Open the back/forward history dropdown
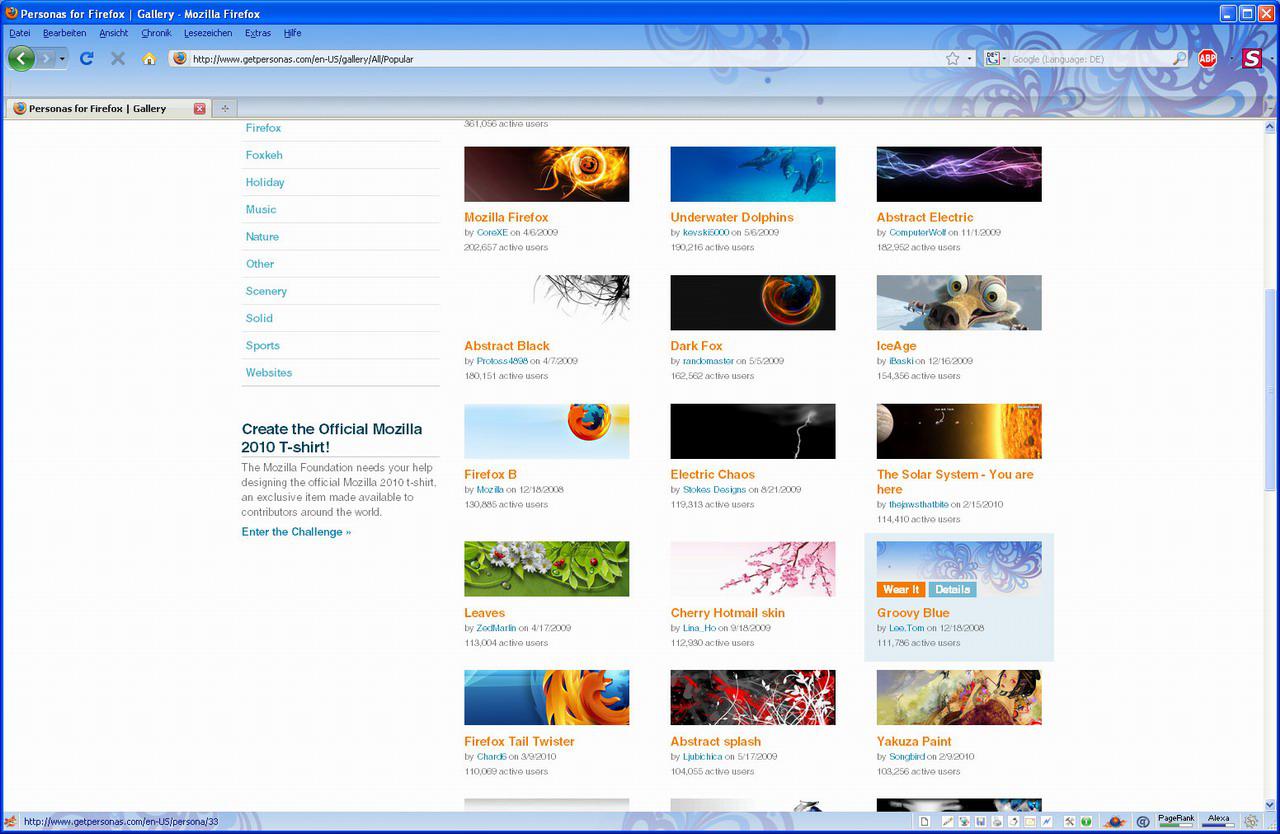Screen dimensions: 1280x834 62,59
